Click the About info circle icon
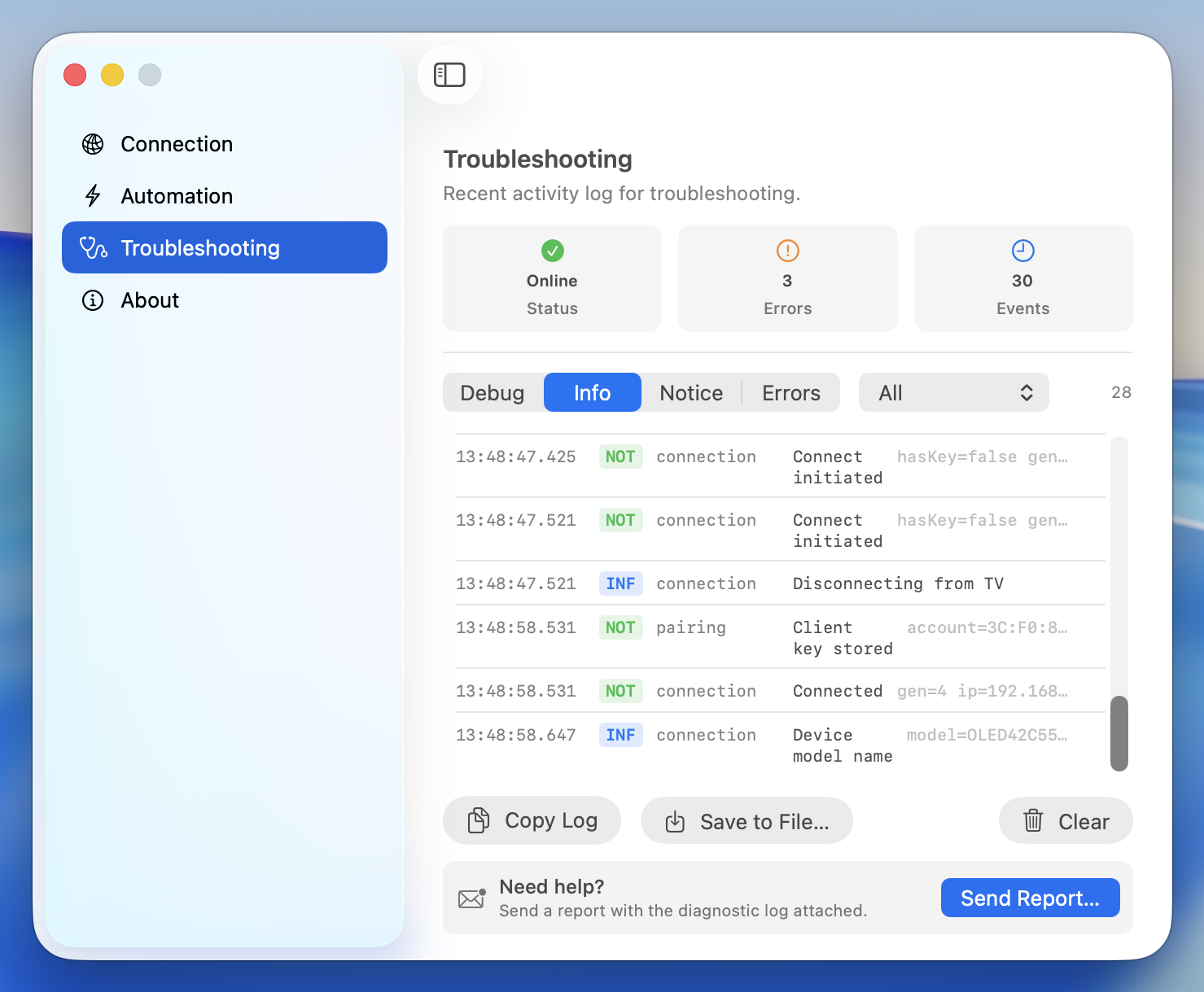Screen dimensions: 1204x992 (93, 300)
